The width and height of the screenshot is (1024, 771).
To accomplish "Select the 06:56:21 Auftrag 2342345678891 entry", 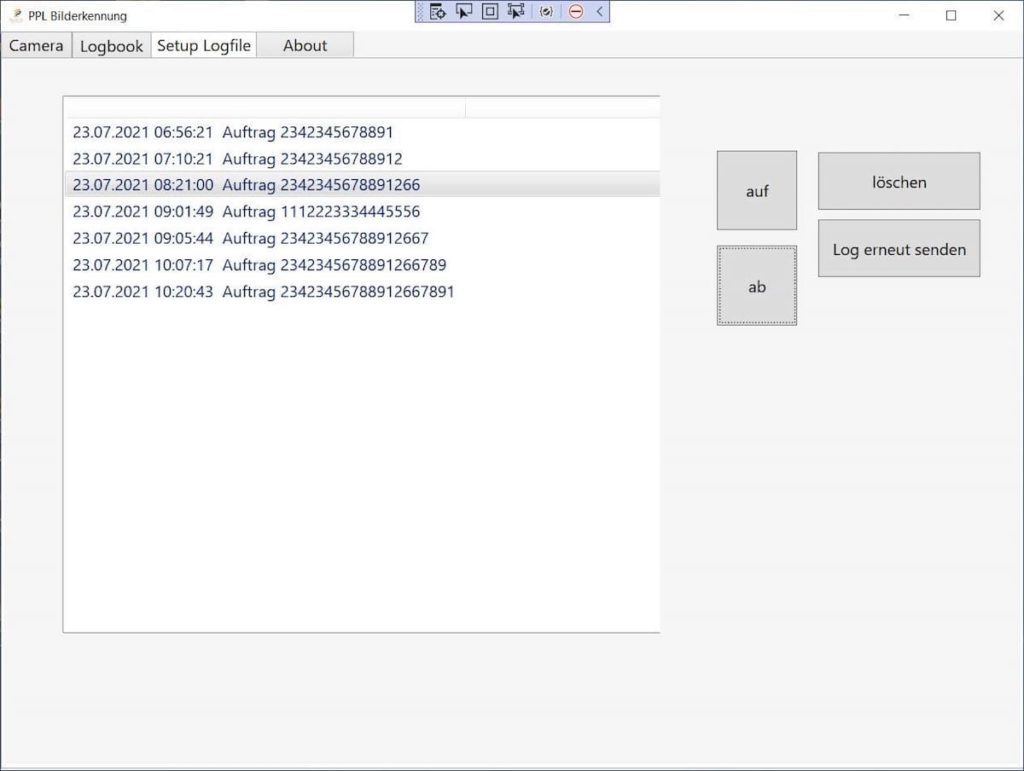I will (x=232, y=132).
